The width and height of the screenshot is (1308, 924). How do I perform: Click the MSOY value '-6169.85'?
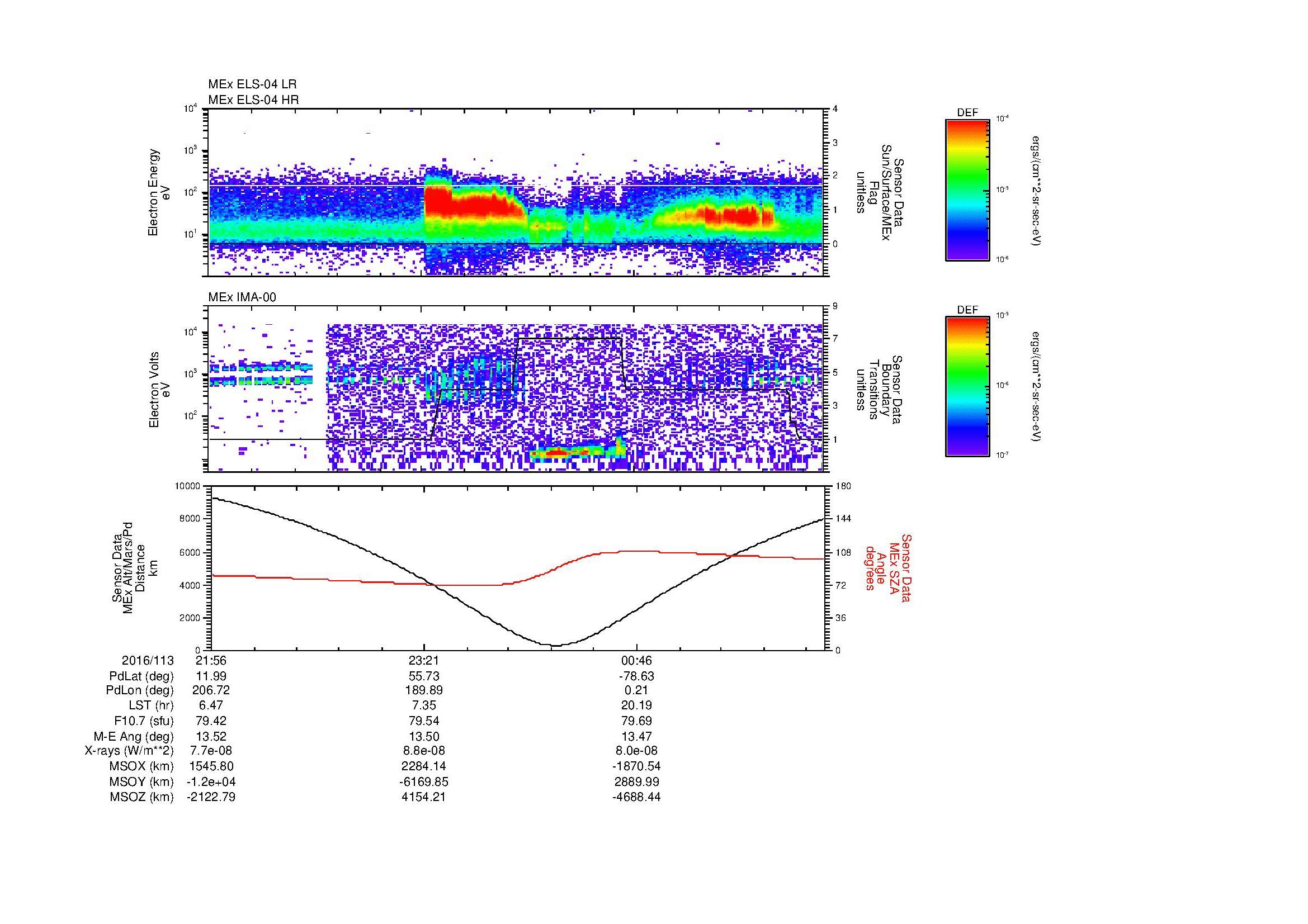coord(424,781)
